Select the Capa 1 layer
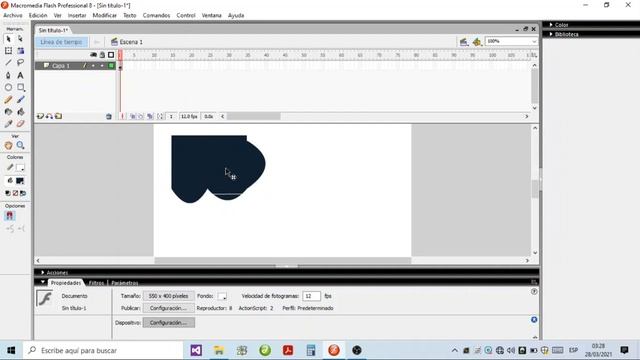The width and height of the screenshot is (640, 360). (x=61, y=66)
